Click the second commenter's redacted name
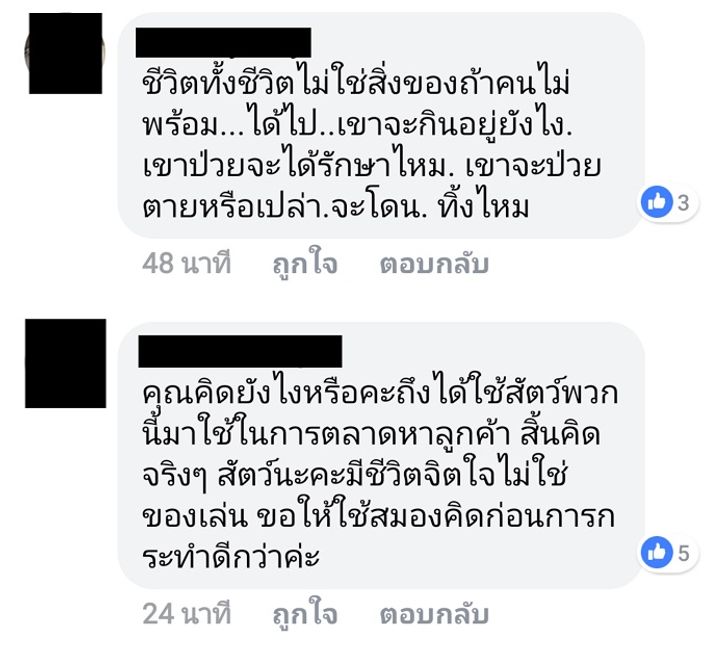Image resolution: width=728 pixels, height=645 pixels. pos(240,352)
